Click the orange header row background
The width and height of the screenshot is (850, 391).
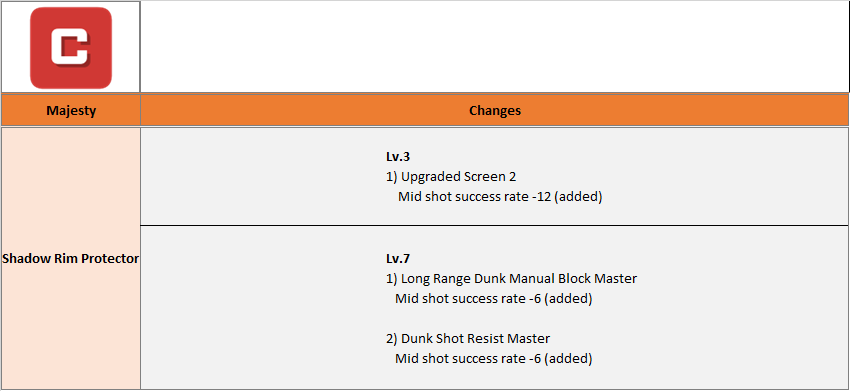[x=424, y=111]
